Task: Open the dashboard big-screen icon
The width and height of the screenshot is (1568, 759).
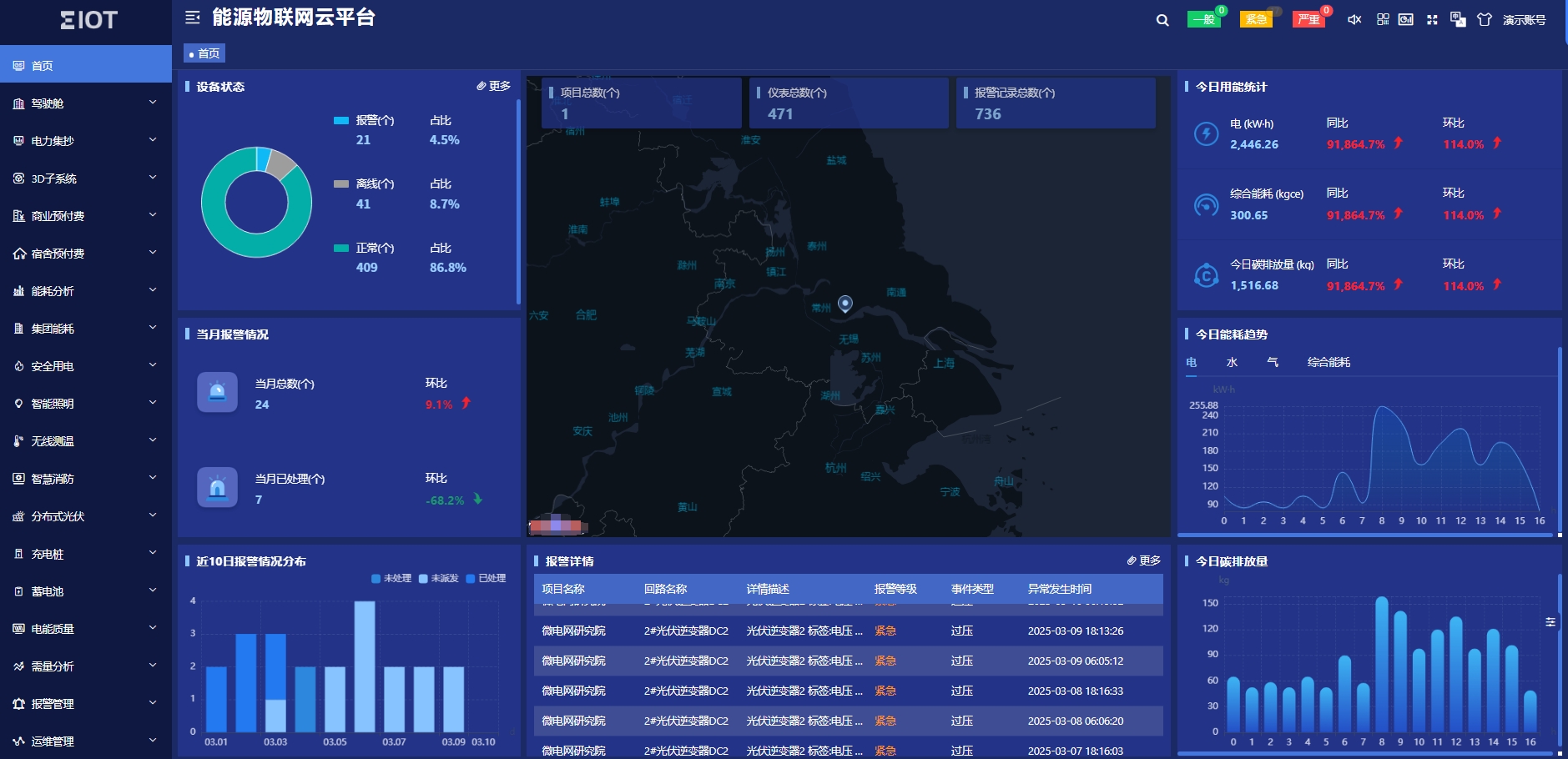Action: click(x=1406, y=19)
